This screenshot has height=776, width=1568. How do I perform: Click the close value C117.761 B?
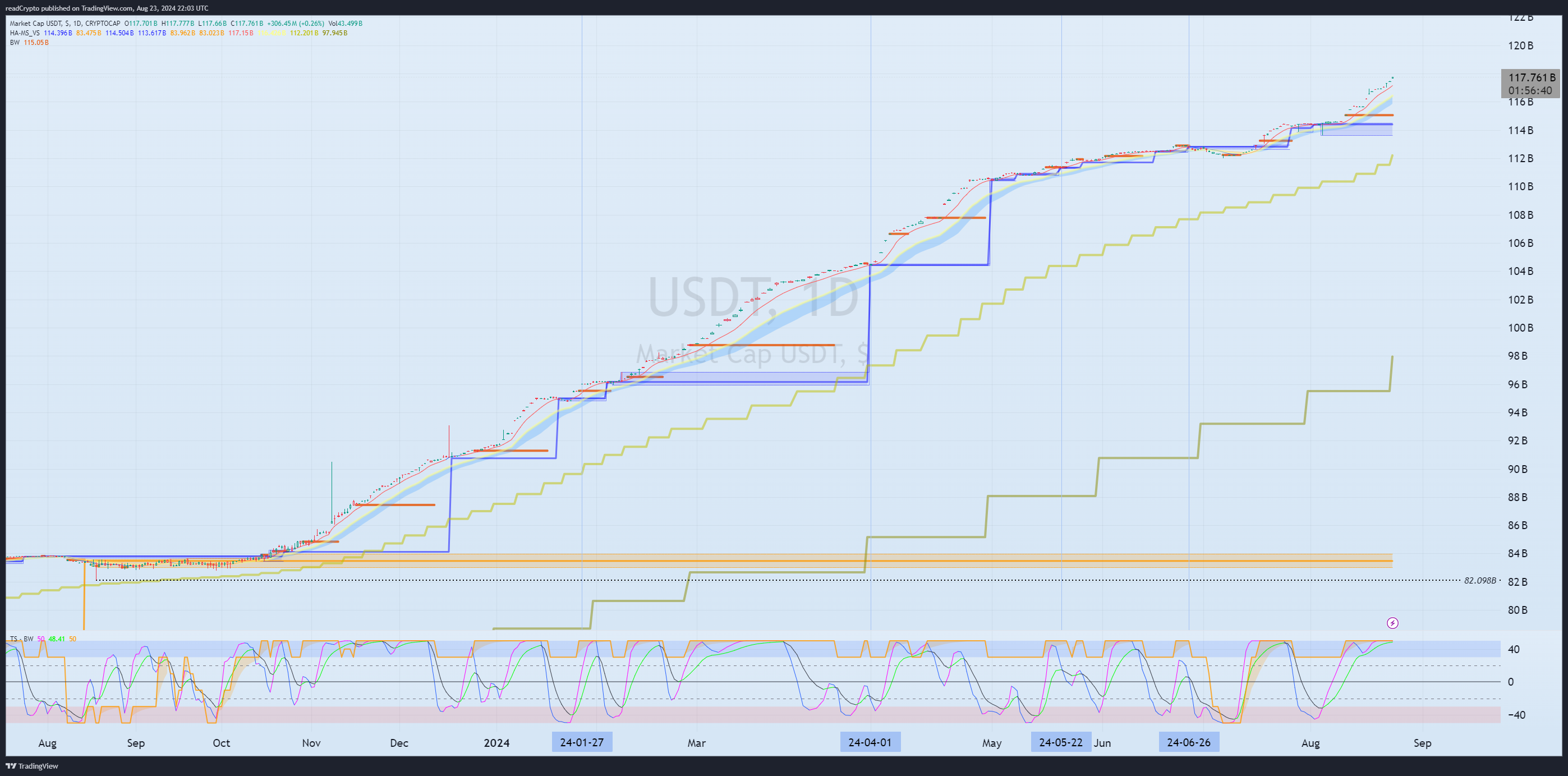[x=247, y=23]
